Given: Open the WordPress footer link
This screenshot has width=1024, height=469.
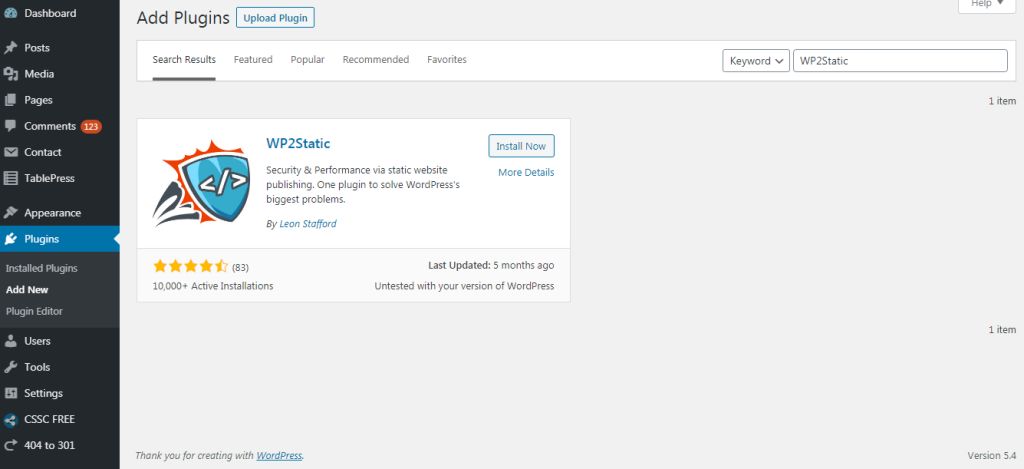Looking at the screenshot, I should tap(279, 455).
